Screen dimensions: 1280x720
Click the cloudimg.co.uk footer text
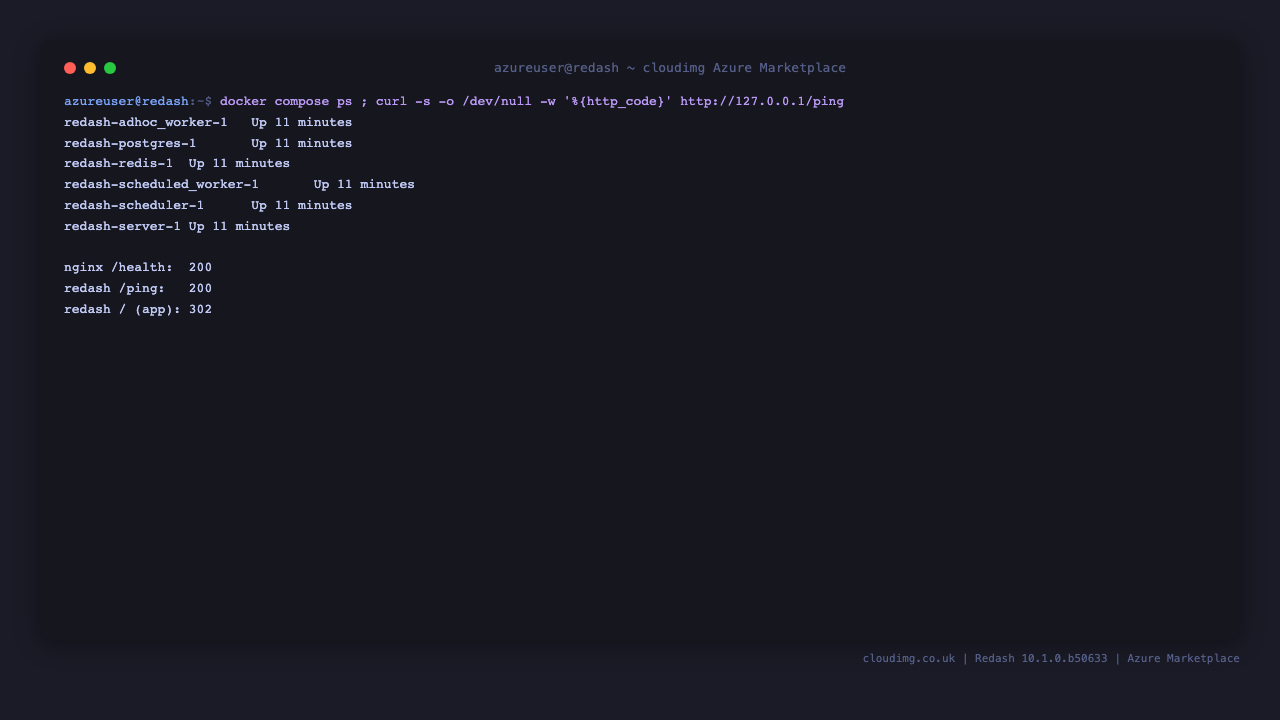(909, 659)
